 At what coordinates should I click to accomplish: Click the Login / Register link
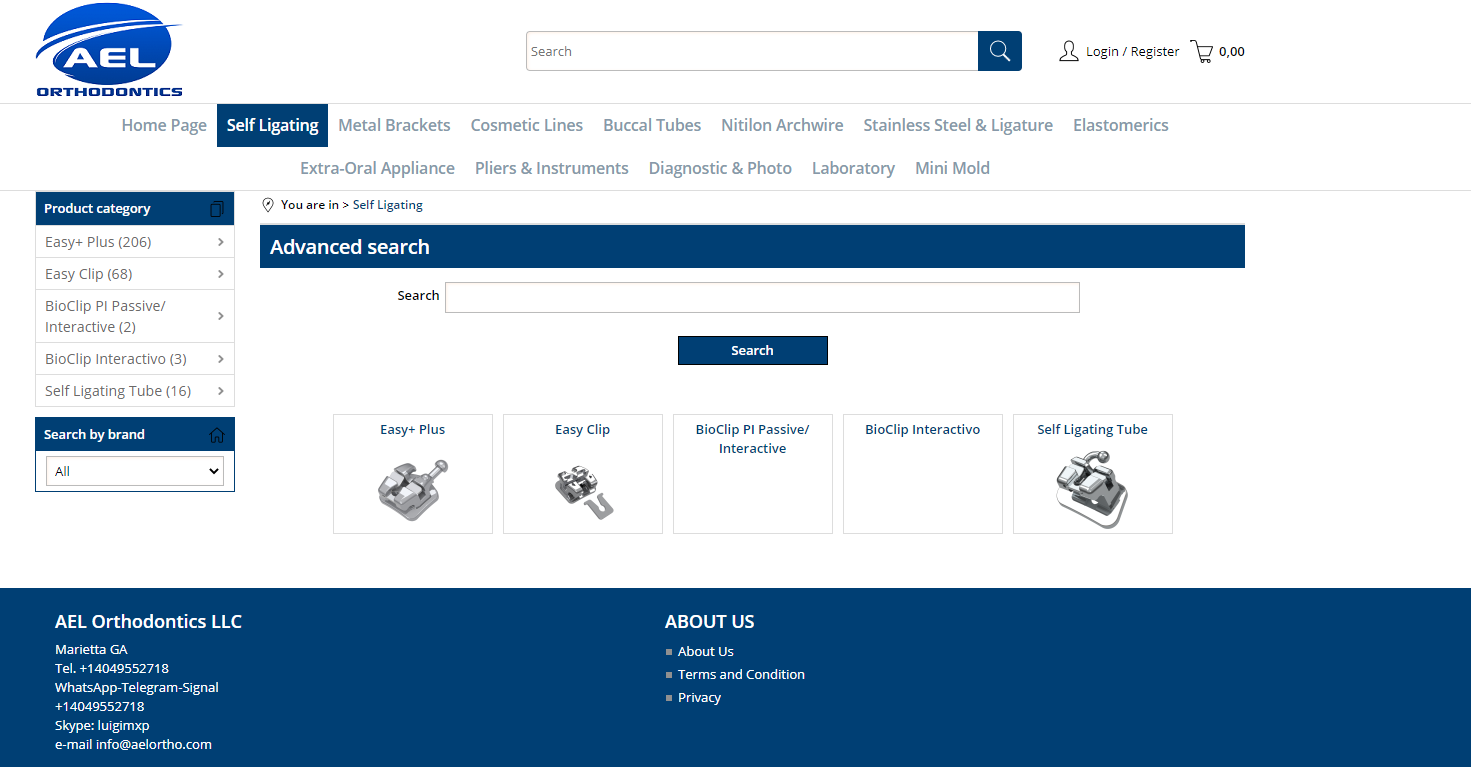pyautogui.click(x=1133, y=52)
